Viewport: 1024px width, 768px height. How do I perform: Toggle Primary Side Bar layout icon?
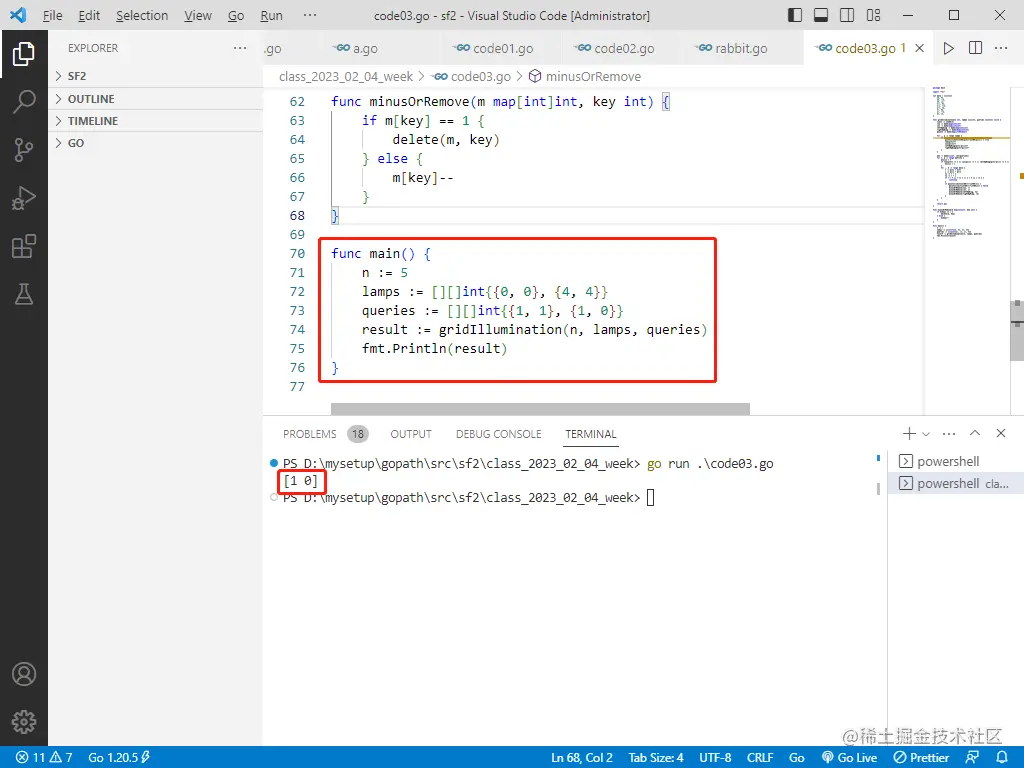795,15
